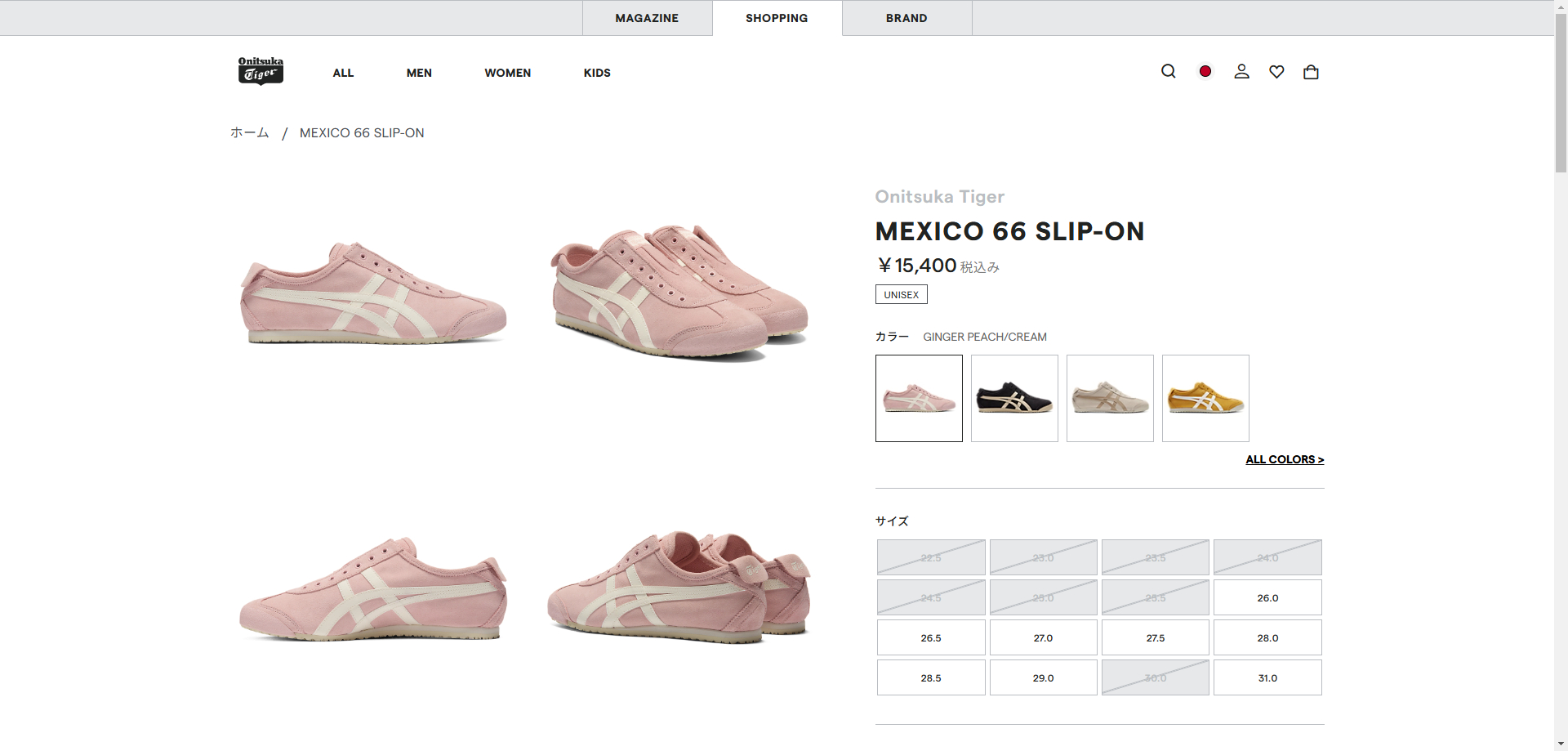Go to the Onitsuka Tiger logo home
The image size is (1568, 751).
coord(261,71)
